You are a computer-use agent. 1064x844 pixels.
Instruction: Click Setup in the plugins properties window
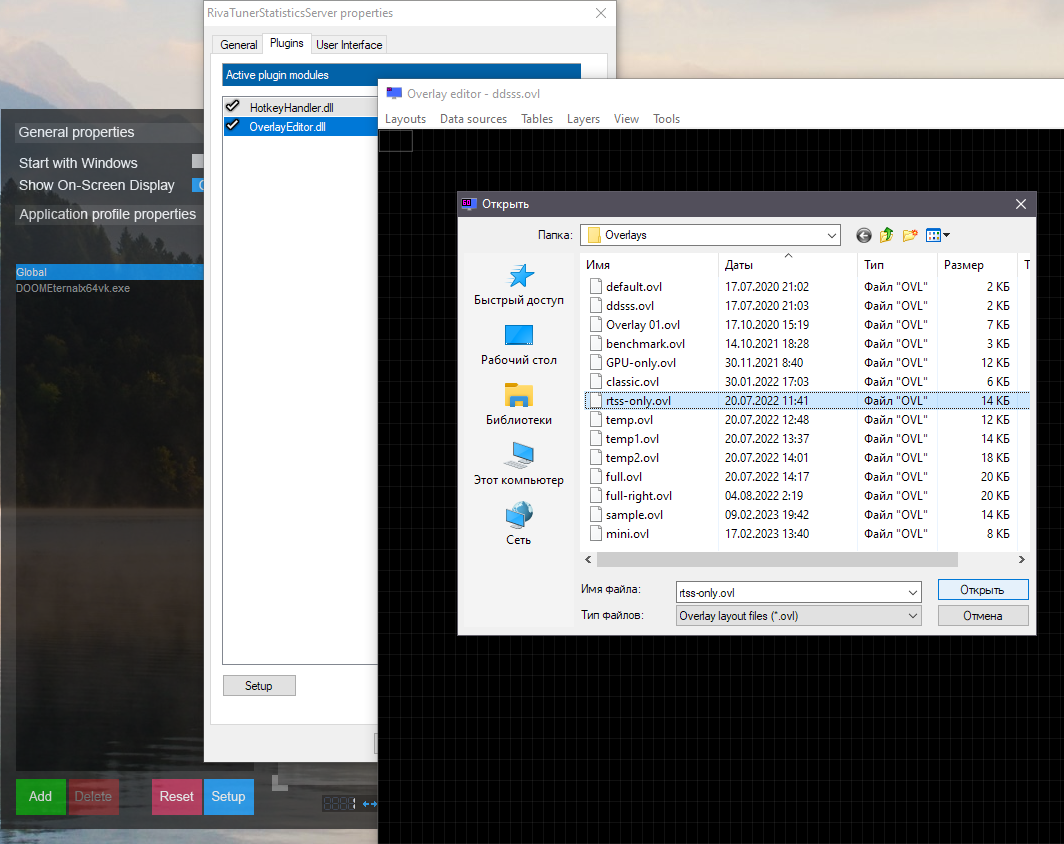(259, 685)
